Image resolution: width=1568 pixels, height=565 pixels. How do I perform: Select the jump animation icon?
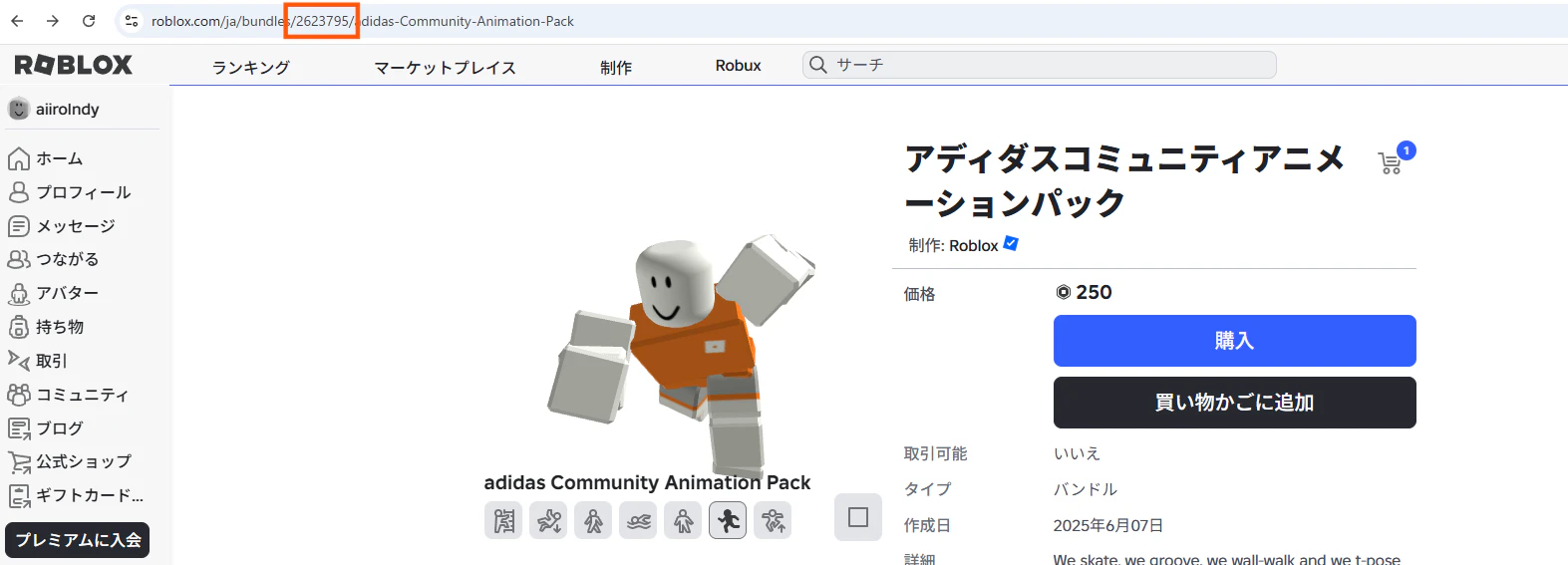click(773, 520)
